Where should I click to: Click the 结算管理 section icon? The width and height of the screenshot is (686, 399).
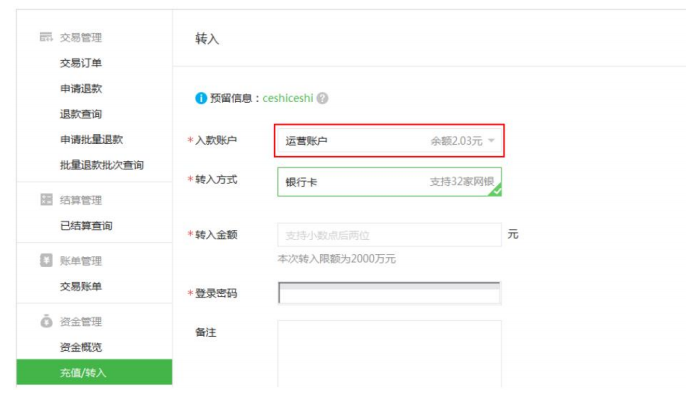click(46, 200)
